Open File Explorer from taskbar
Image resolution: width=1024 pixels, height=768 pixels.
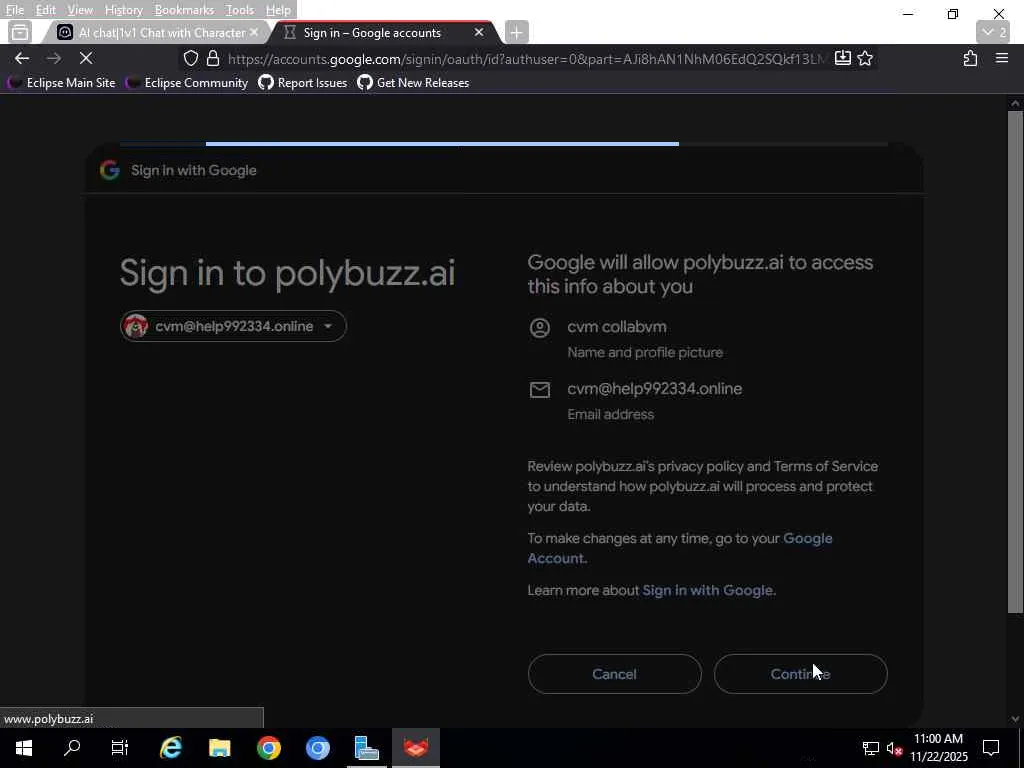click(x=219, y=748)
